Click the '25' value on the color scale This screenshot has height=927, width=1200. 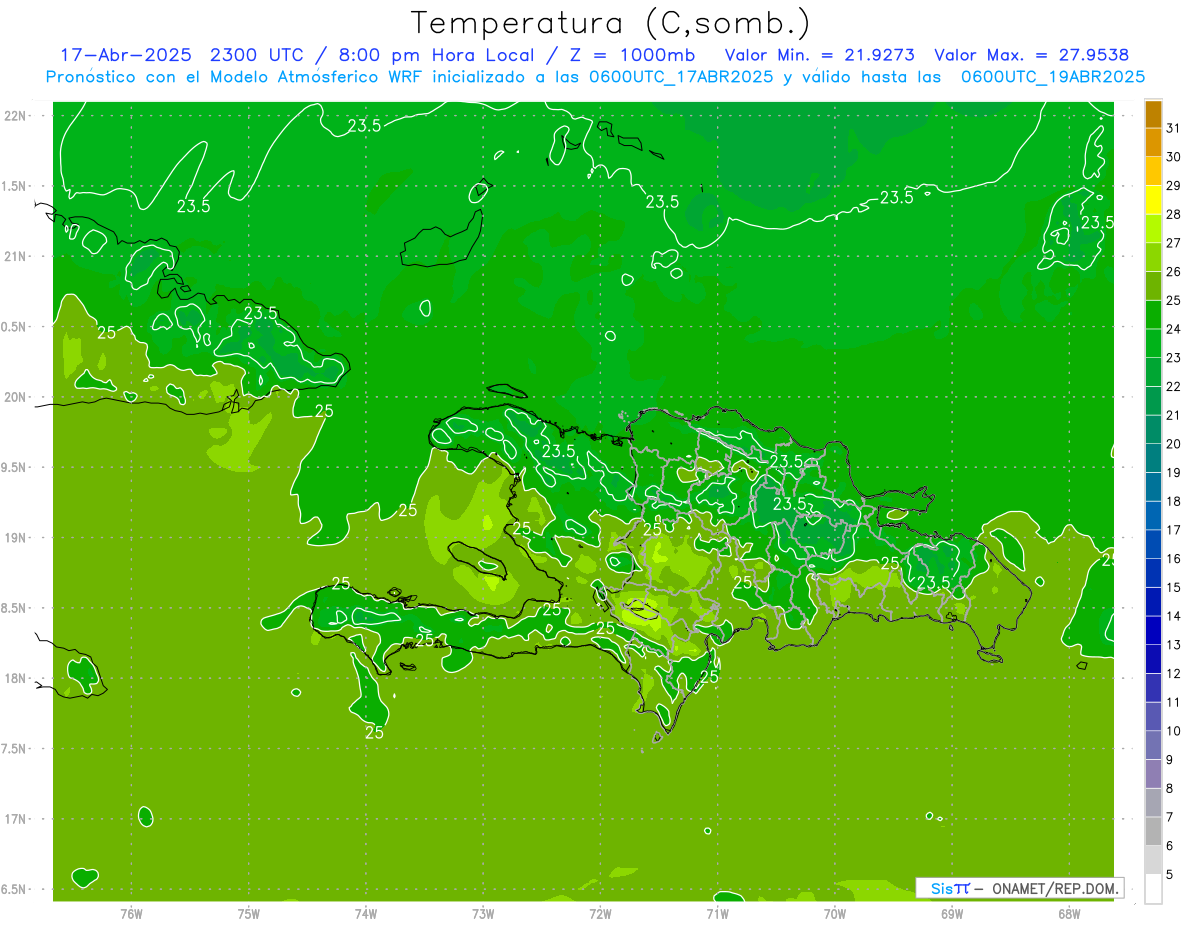pyautogui.click(x=1173, y=300)
